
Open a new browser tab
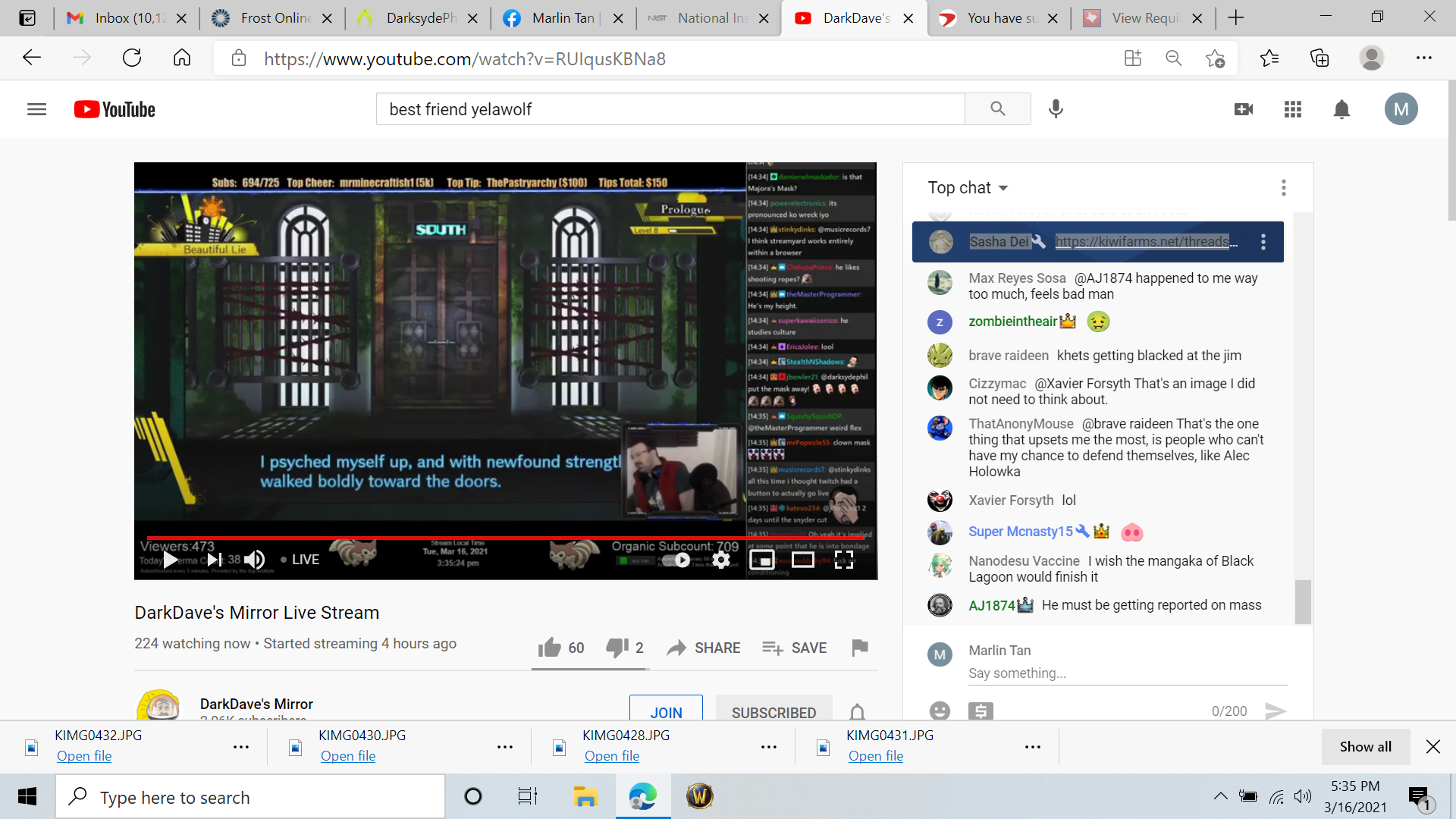tap(1236, 18)
